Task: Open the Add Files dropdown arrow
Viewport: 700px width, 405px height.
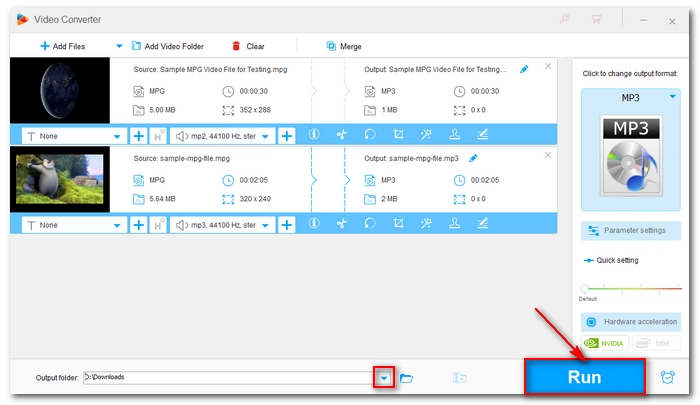Action: pos(119,46)
